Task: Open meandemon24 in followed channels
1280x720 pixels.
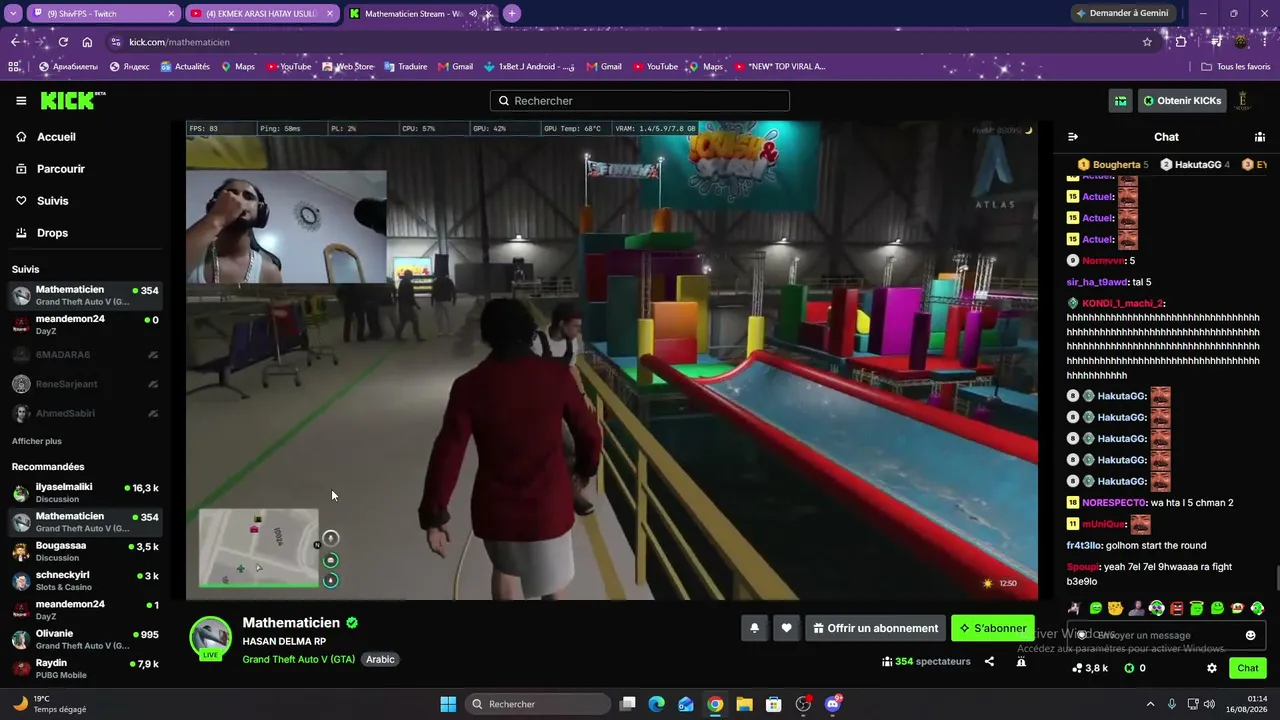Action: point(85,325)
